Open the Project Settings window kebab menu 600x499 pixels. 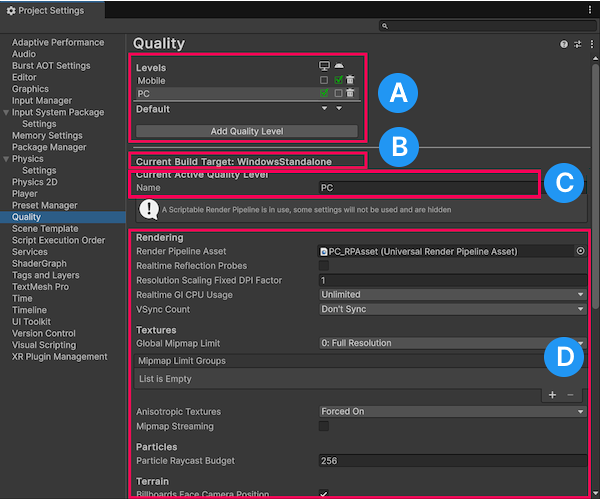[590, 7]
